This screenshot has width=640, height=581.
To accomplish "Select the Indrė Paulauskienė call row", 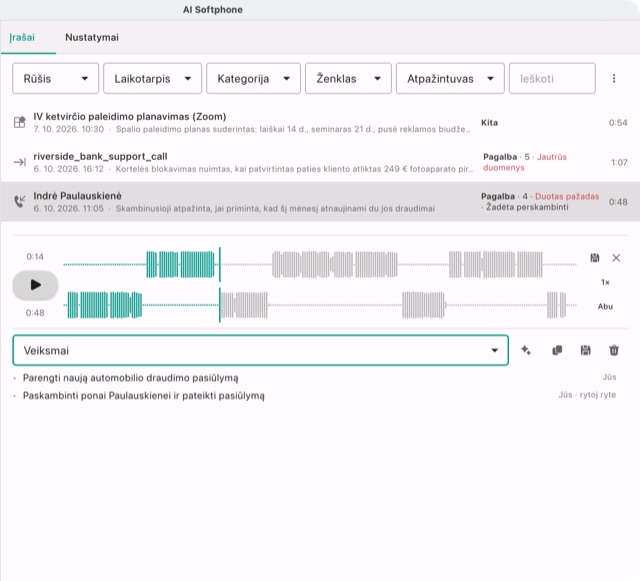I will 320,202.
